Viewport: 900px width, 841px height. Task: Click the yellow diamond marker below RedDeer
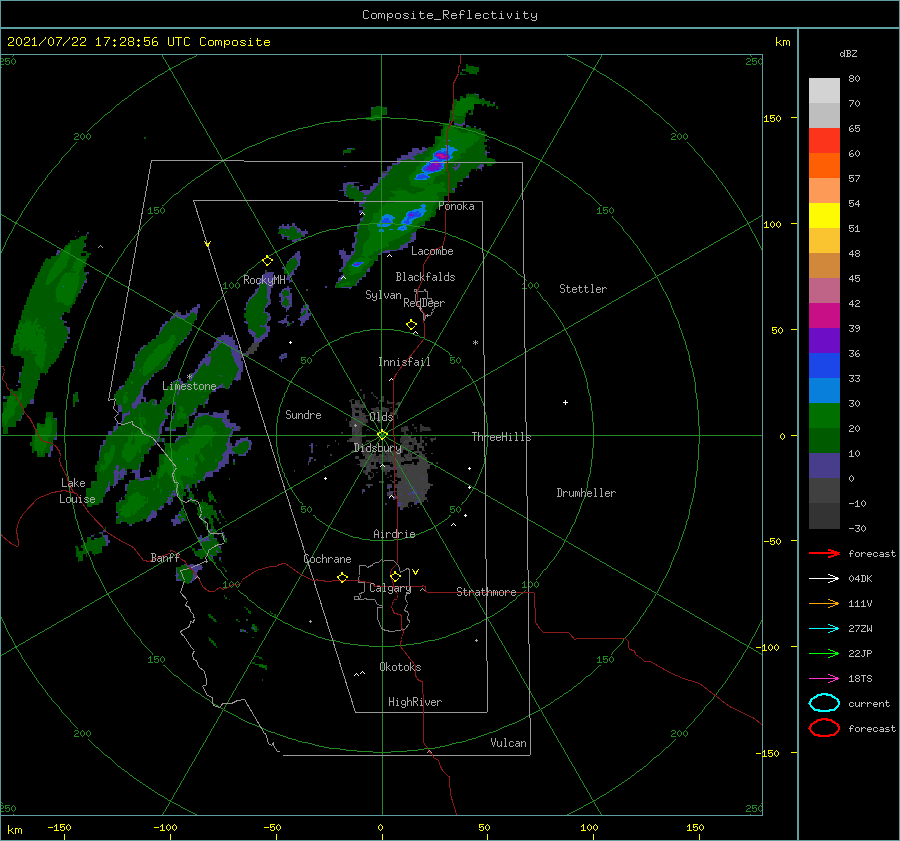pos(412,325)
